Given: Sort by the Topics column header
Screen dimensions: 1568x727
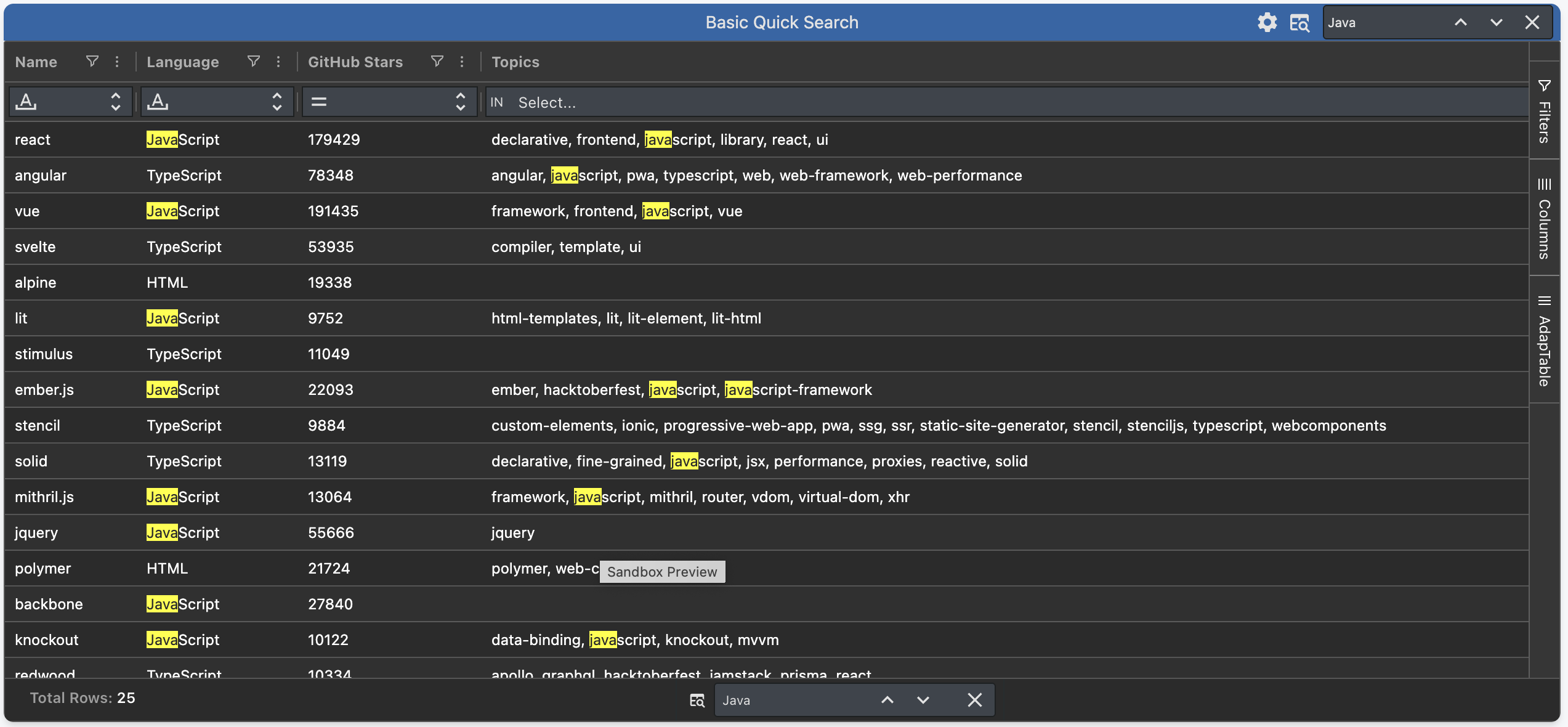Looking at the screenshot, I should (x=515, y=62).
